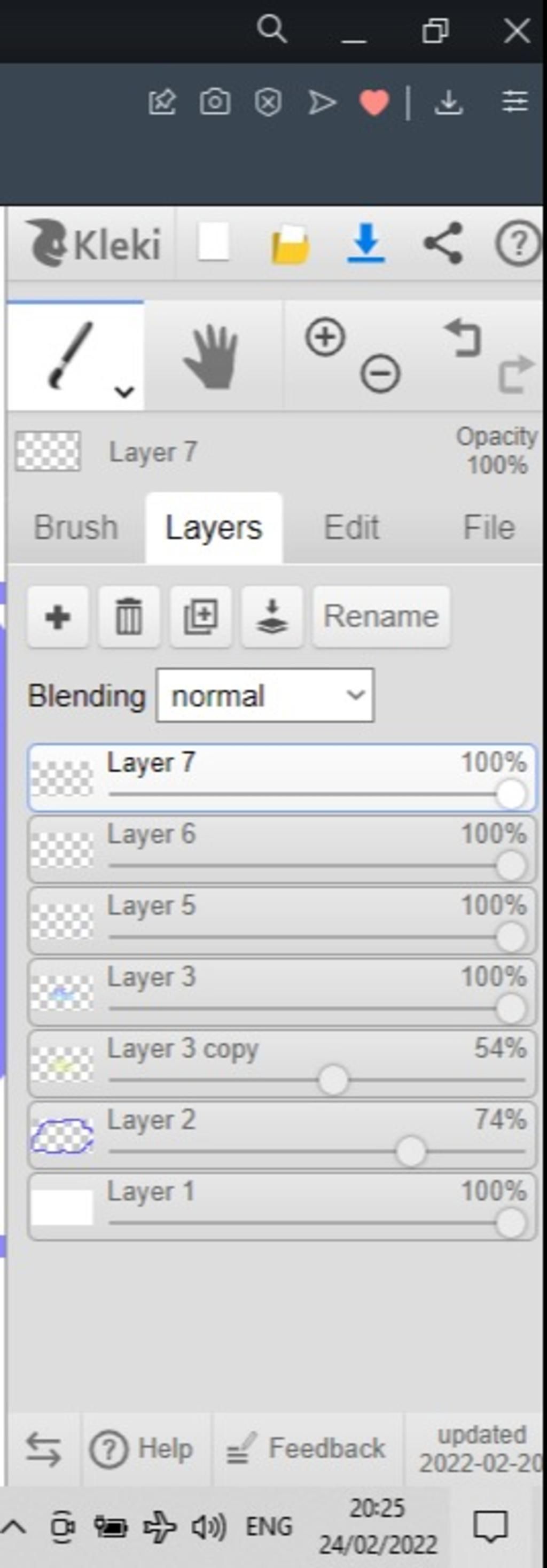Zoom in with the plus magnifier

pyautogui.click(x=325, y=337)
